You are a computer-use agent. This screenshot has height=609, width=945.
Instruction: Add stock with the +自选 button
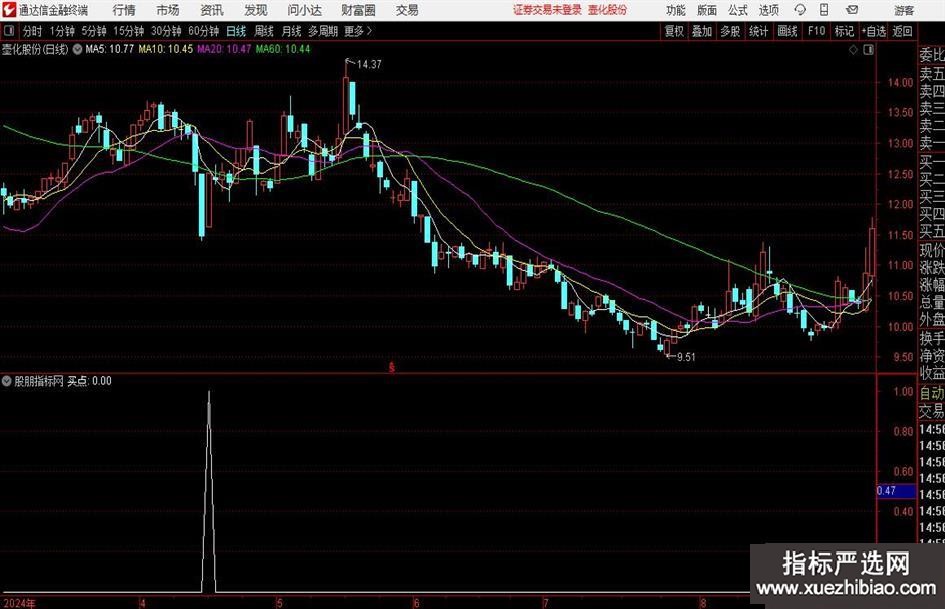[873, 31]
